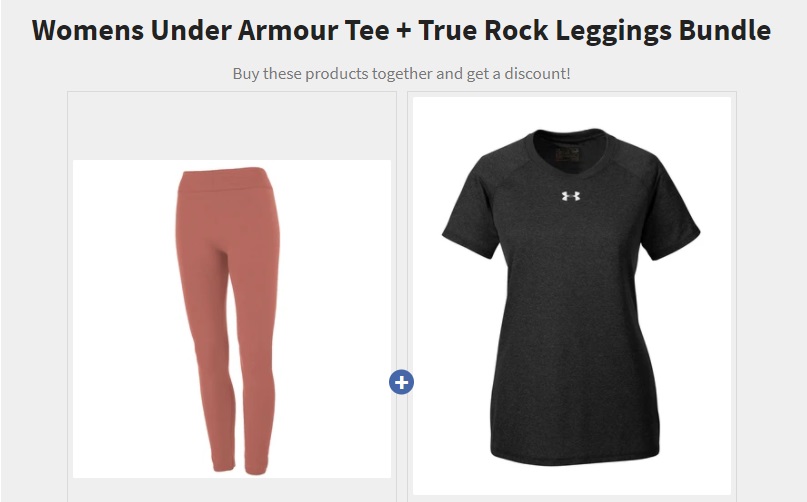The height and width of the screenshot is (502, 807).
Task: Open the pink leggings product image
Action: pos(232,319)
